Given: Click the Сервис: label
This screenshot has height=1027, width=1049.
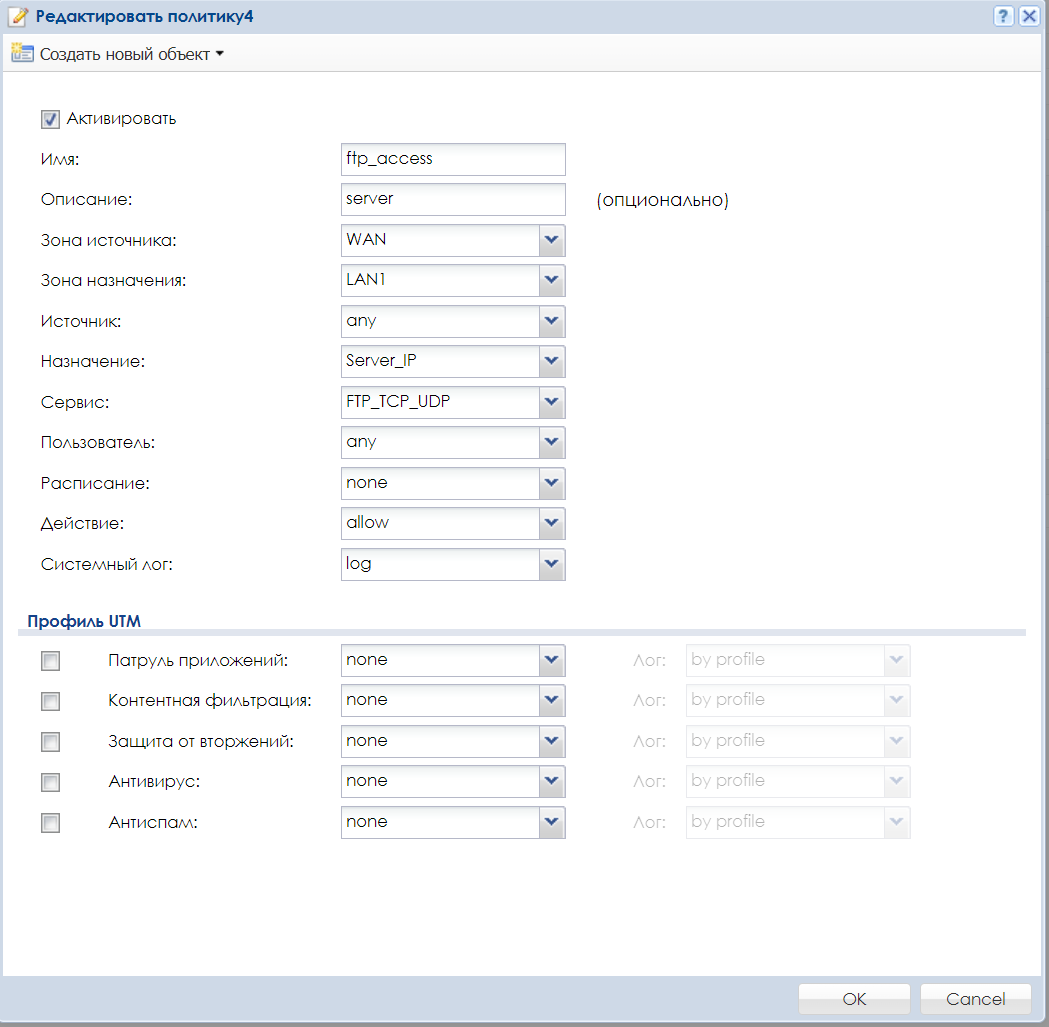Looking at the screenshot, I should click(x=75, y=402).
